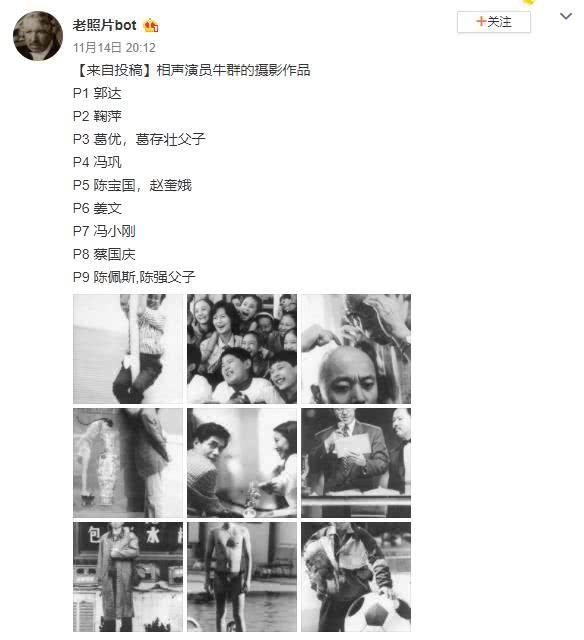
Task: View photo of bald man's haircut
Action: [x=356, y=349]
